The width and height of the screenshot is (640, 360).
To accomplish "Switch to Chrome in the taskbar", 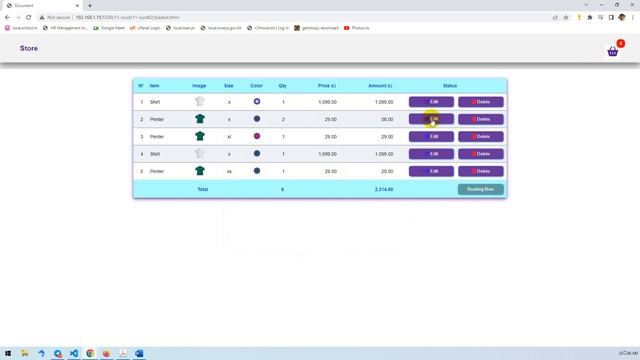I will click(x=90, y=353).
